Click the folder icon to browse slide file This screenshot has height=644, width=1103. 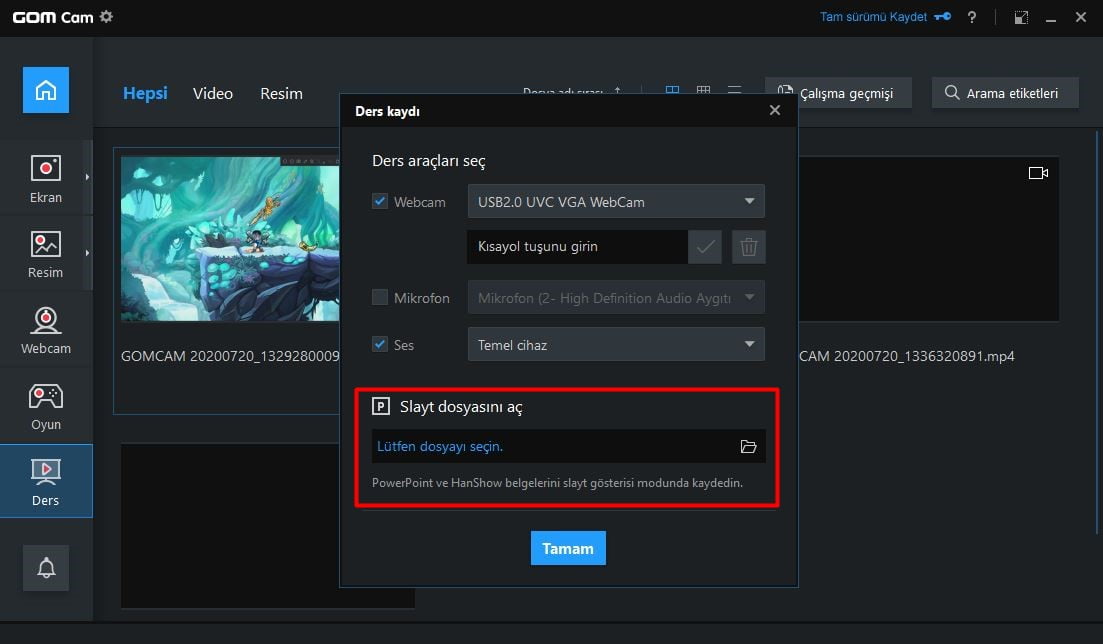click(x=748, y=447)
